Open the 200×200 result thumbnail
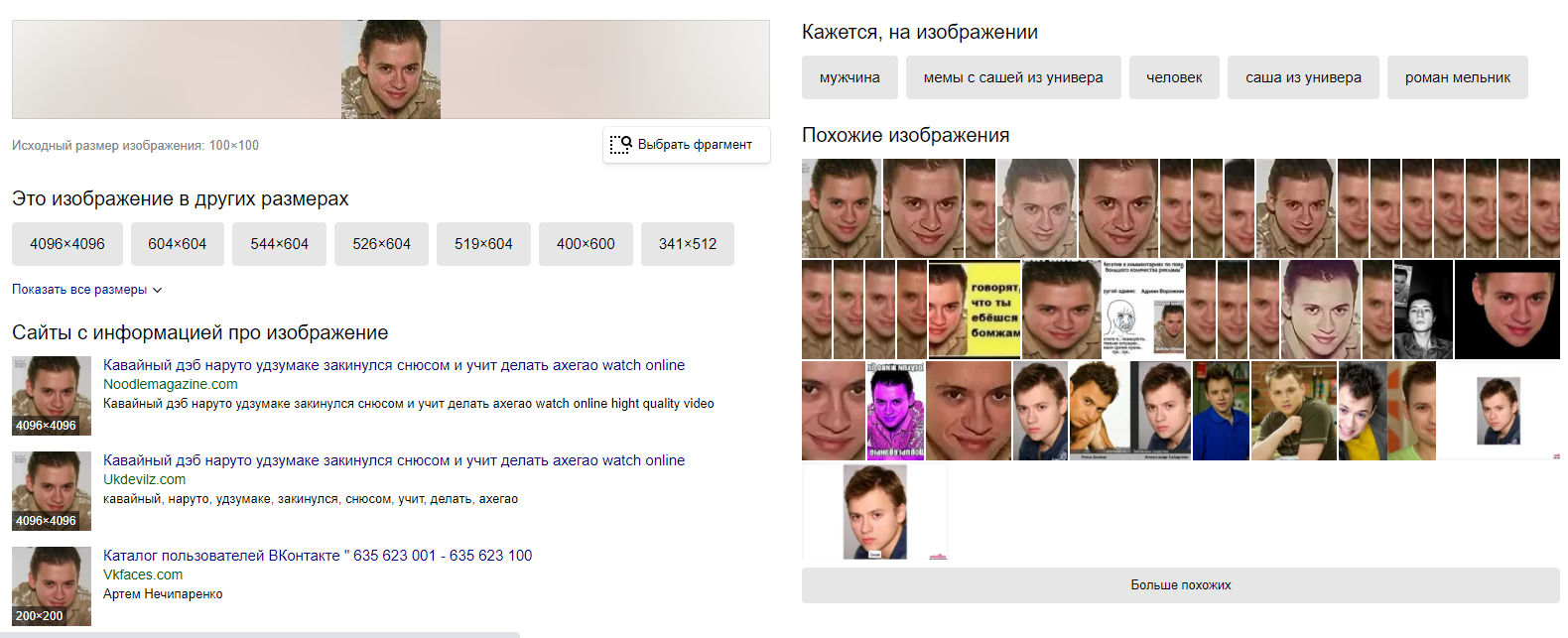Viewport: 1568px width, 638px height. (x=52, y=586)
